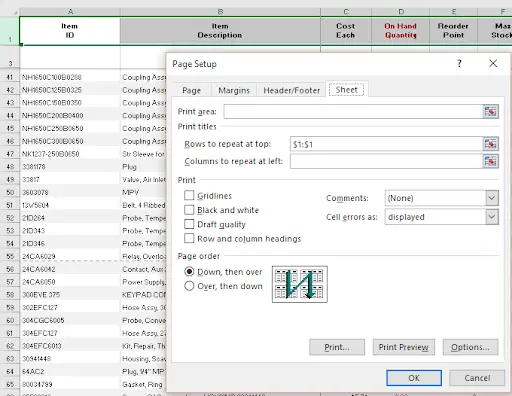
Task: Click cell 302EFC127
Action: tap(70, 307)
